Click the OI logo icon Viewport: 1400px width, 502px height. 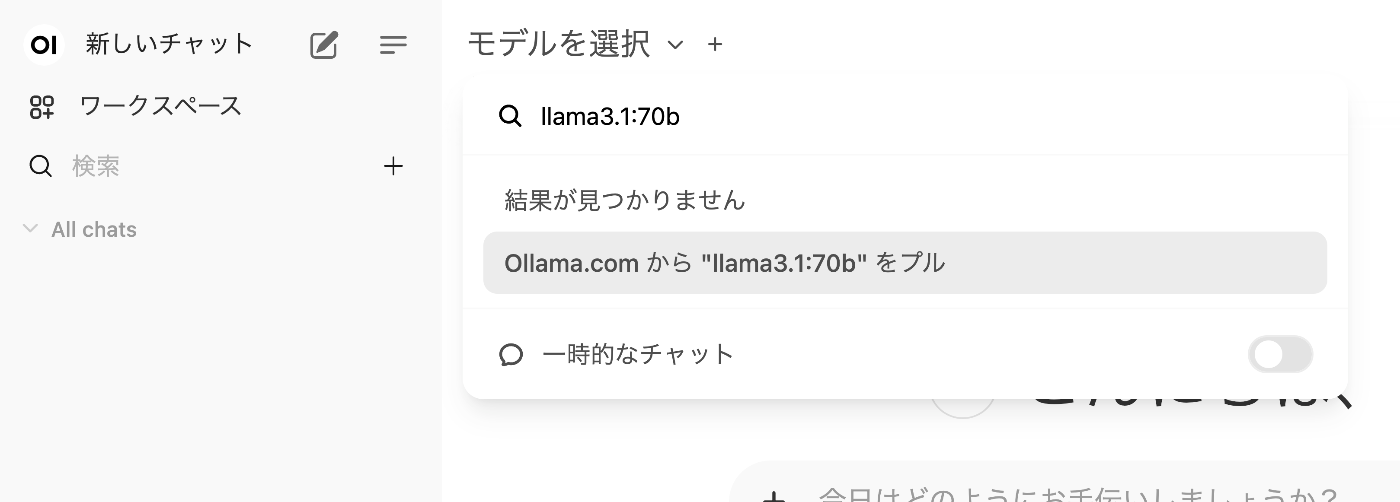(43, 45)
